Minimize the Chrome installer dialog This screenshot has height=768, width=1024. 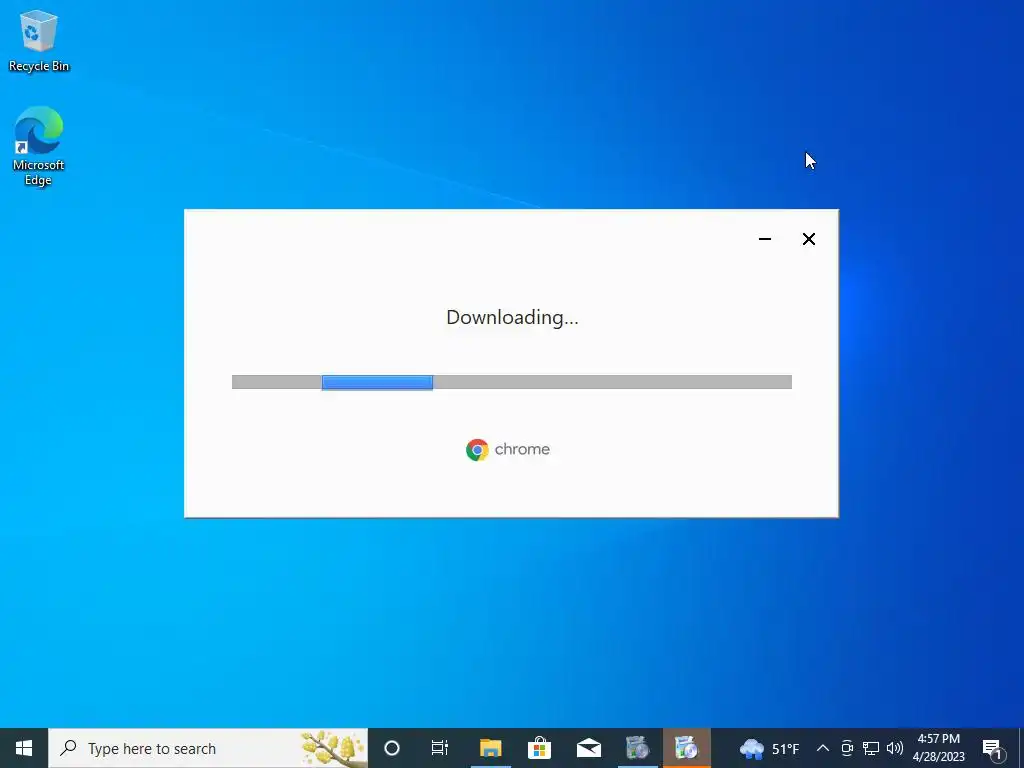coord(765,239)
